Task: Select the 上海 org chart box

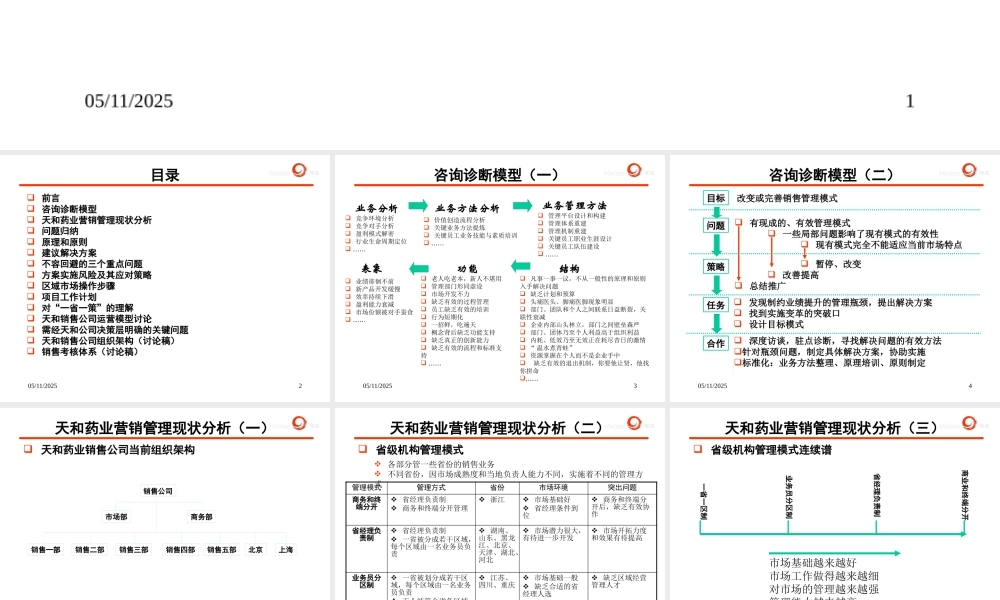Action: (x=286, y=550)
